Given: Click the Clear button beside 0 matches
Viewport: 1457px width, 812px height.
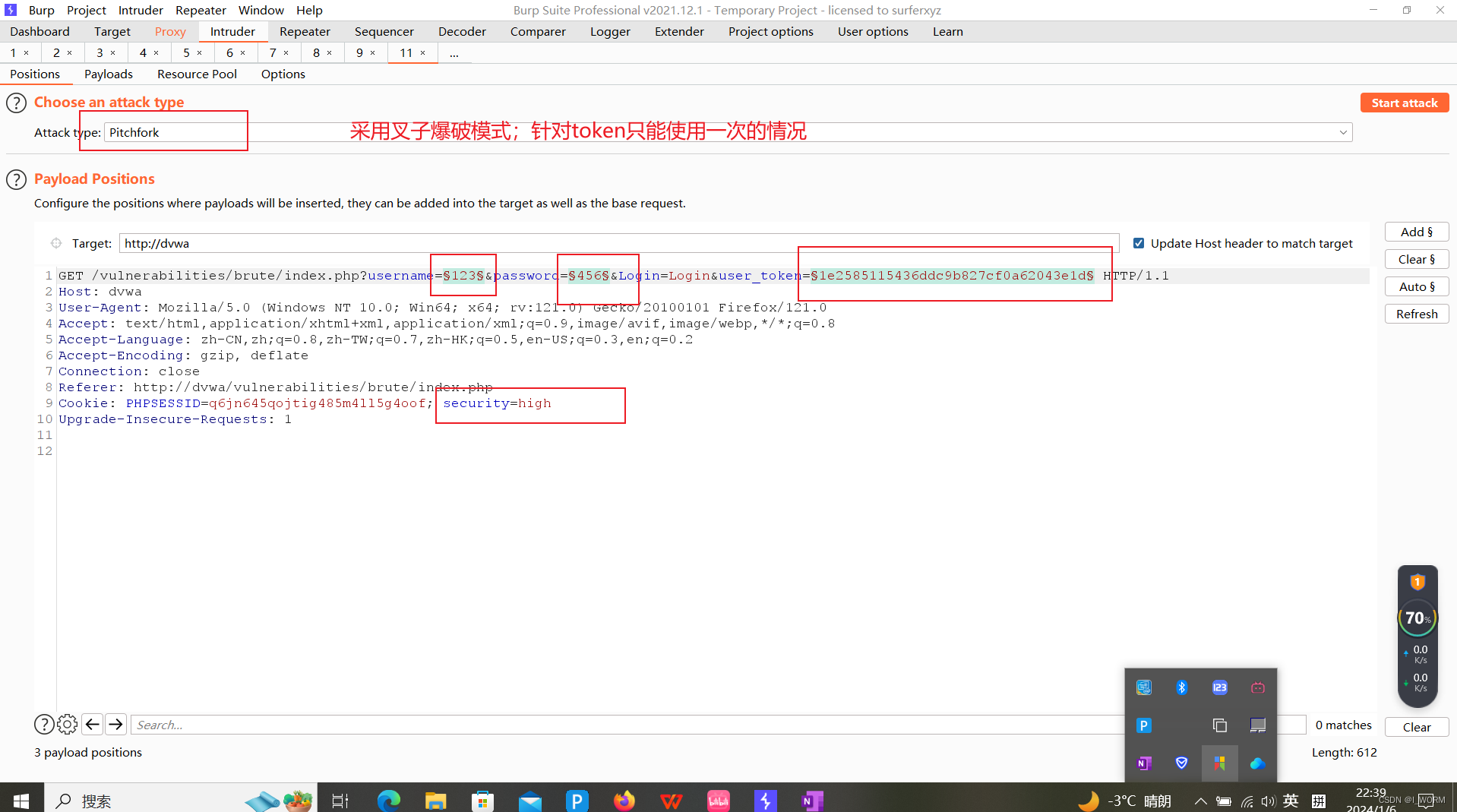Looking at the screenshot, I should click(1417, 727).
